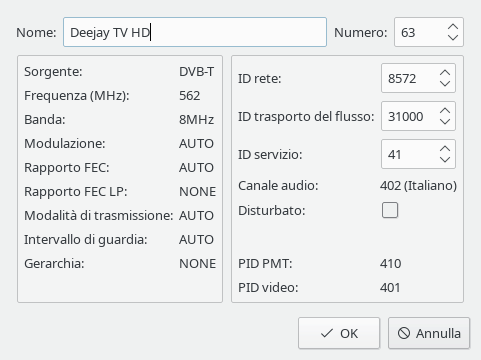
Task: Click the Nome label
Action: point(36,32)
